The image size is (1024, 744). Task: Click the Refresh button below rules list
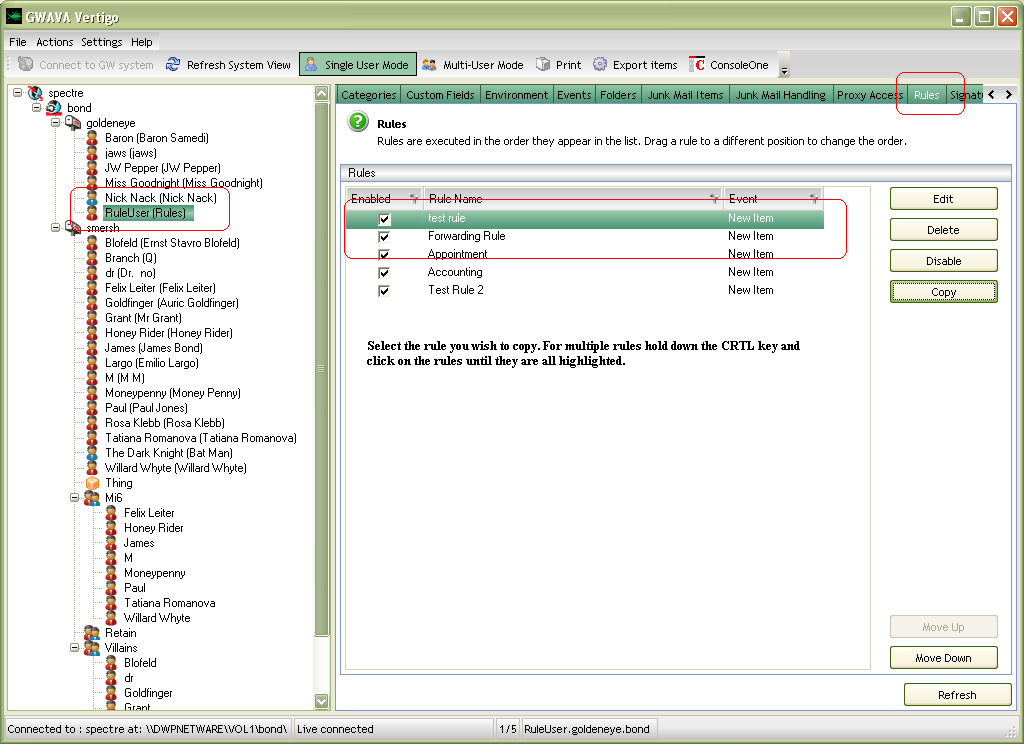[957, 695]
